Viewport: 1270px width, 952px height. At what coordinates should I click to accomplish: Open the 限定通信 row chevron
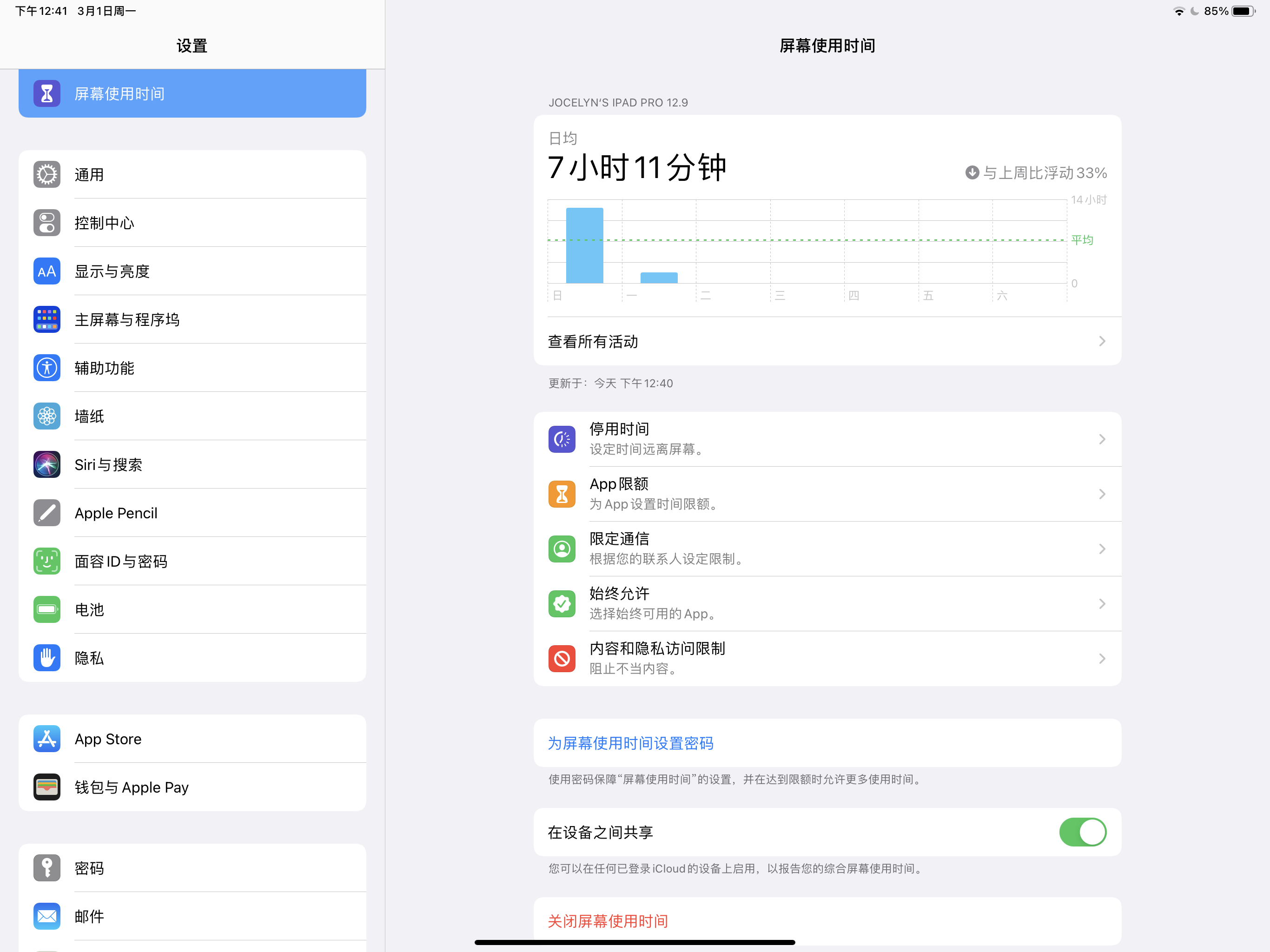pyautogui.click(x=1101, y=549)
